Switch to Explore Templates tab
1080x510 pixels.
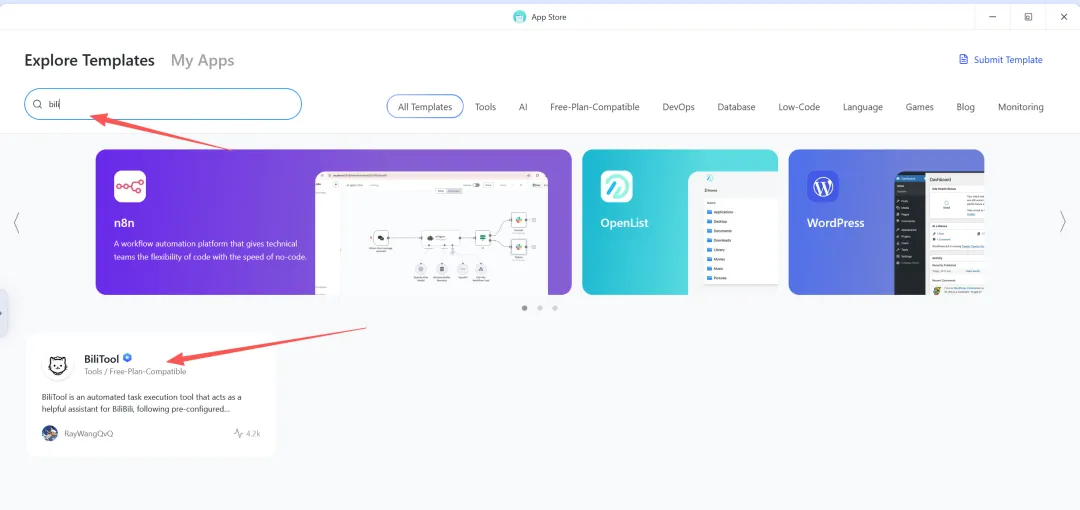(x=90, y=60)
